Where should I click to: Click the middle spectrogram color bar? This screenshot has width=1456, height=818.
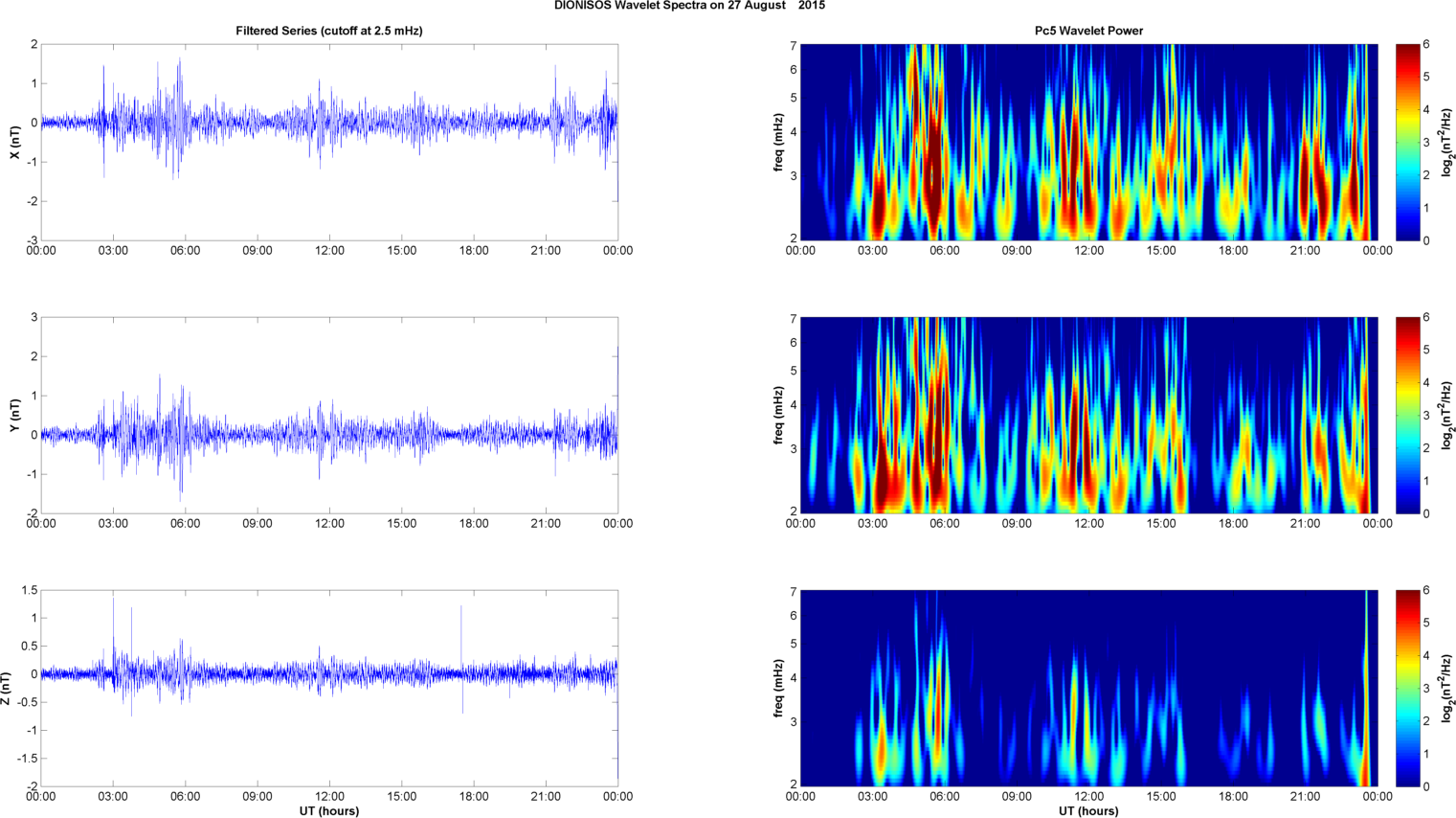tap(1408, 415)
